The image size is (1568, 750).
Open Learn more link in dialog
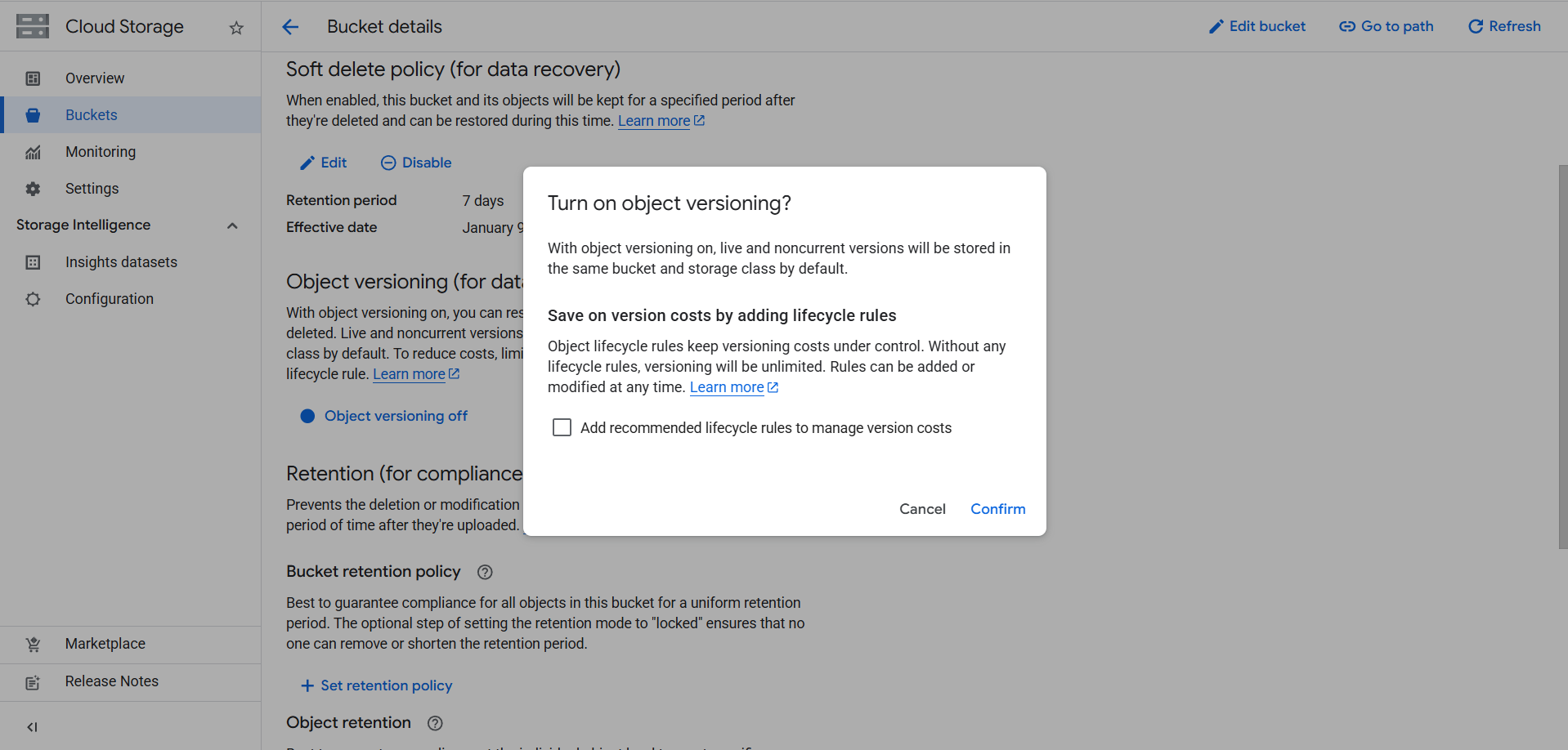[727, 387]
